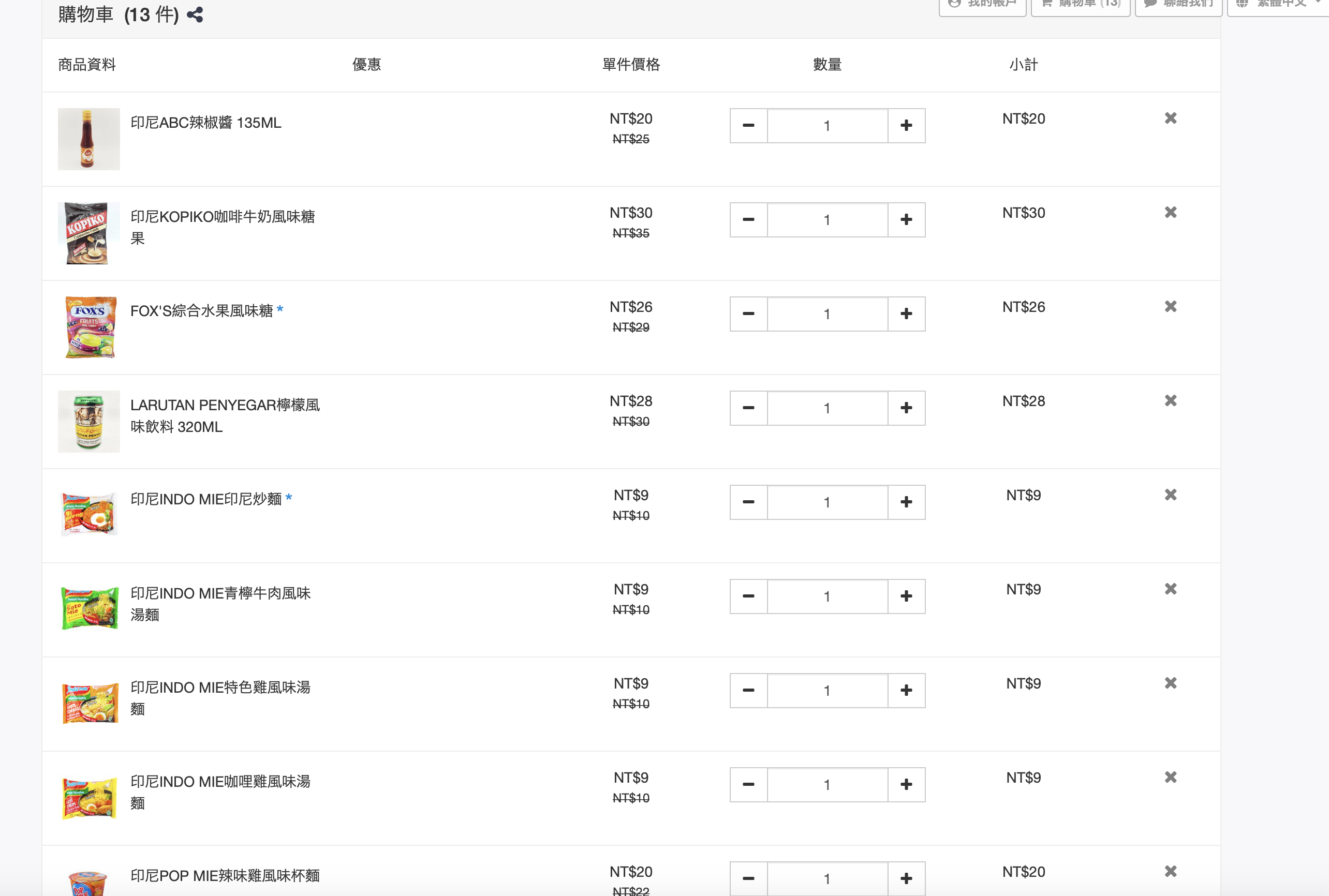Remove 印尼INDO MIE咖哩雞風味湯麵 from cart
The height and width of the screenshot is (896, 1329).
coord(1170,777)
